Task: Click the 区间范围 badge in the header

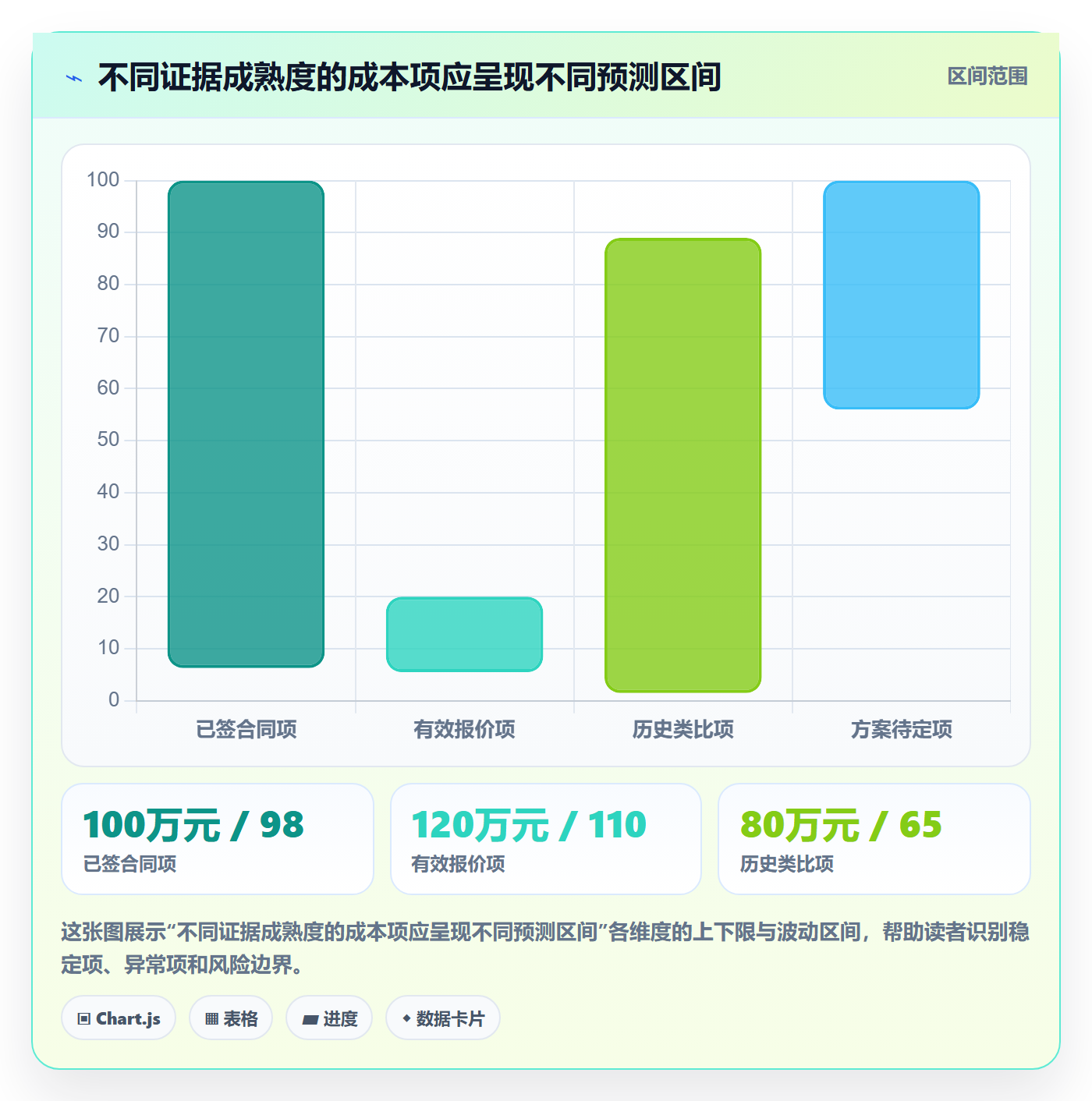Action: pos(987,76)
